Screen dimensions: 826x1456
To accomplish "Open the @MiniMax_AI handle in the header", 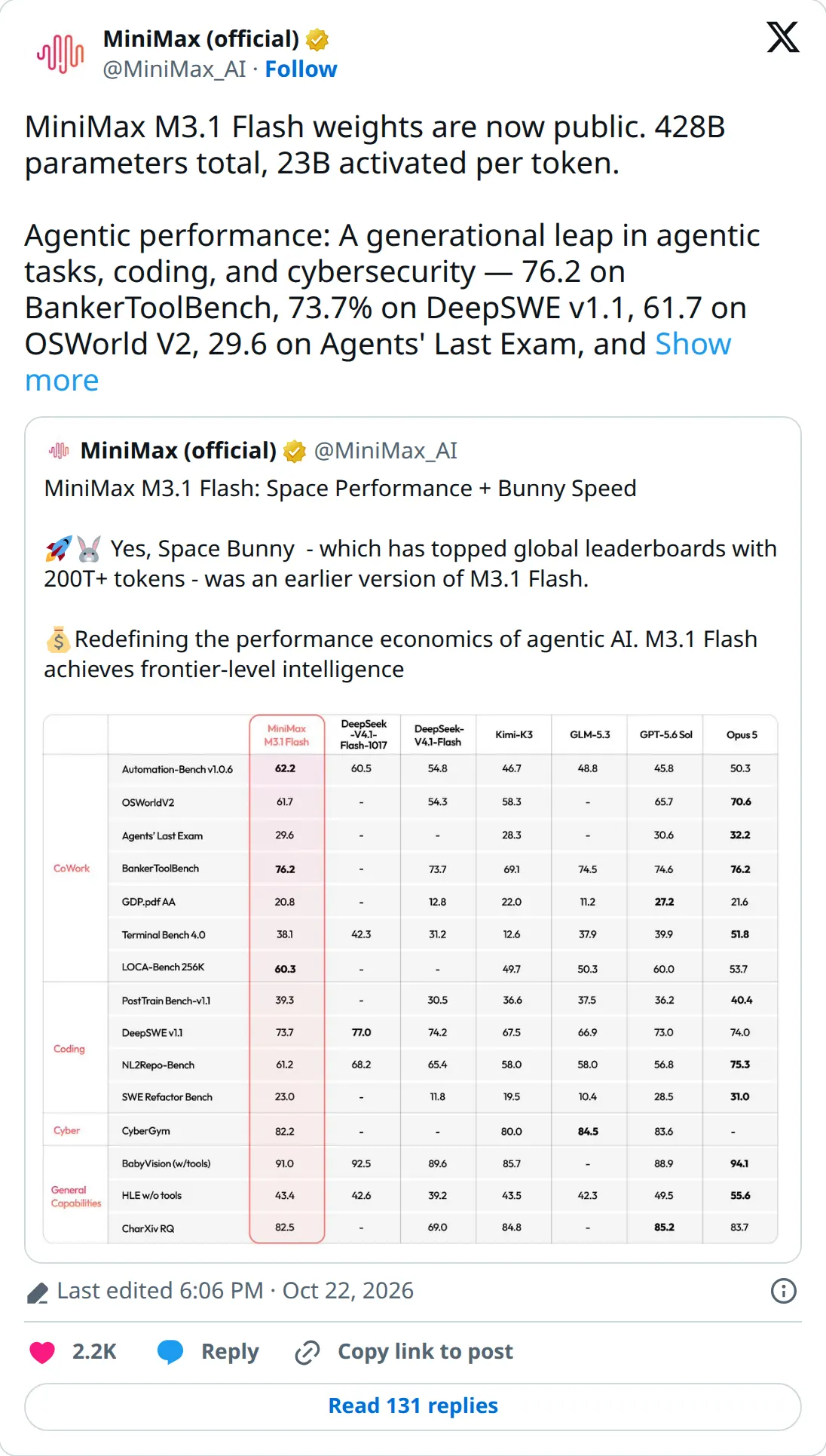I will pyautogui.click(x=174, y=69).
